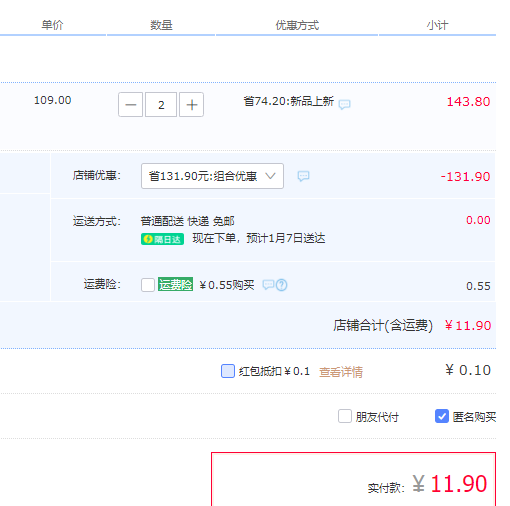Click the minus quantity button
This screenshot has width=510, height=506.
130,105
